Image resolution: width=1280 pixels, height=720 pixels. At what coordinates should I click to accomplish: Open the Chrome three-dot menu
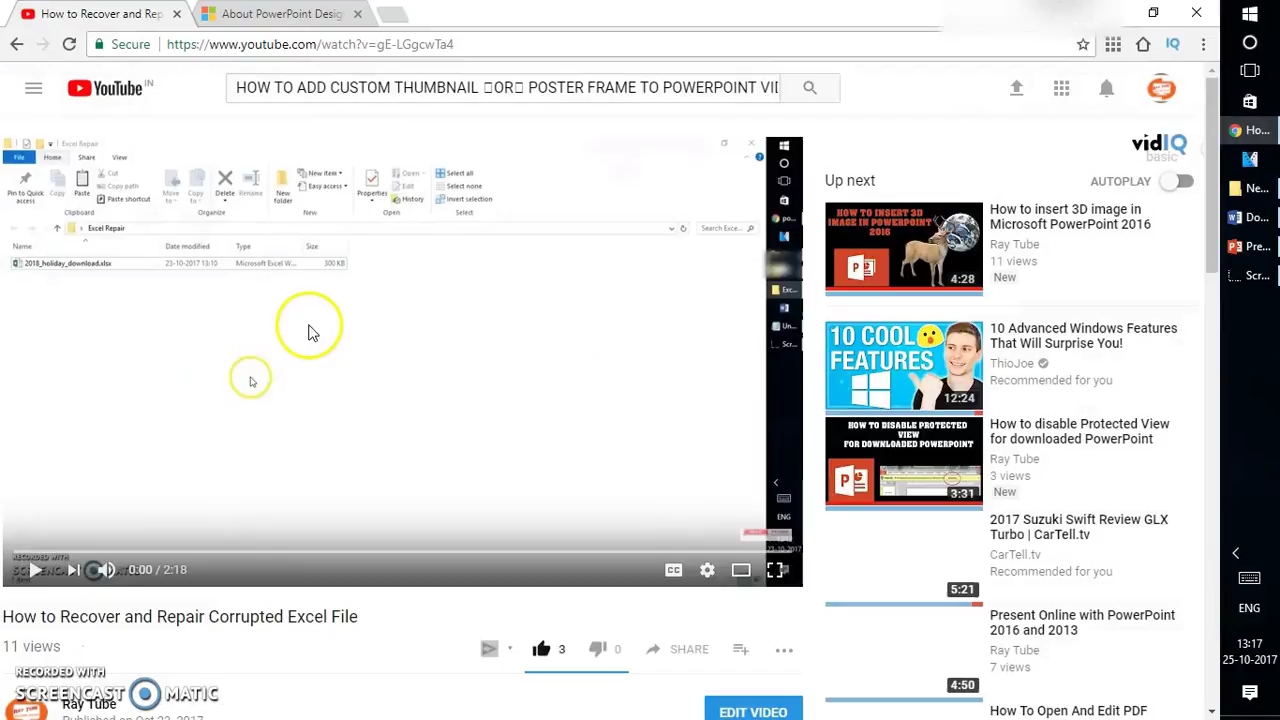[x=1203, y=44]
